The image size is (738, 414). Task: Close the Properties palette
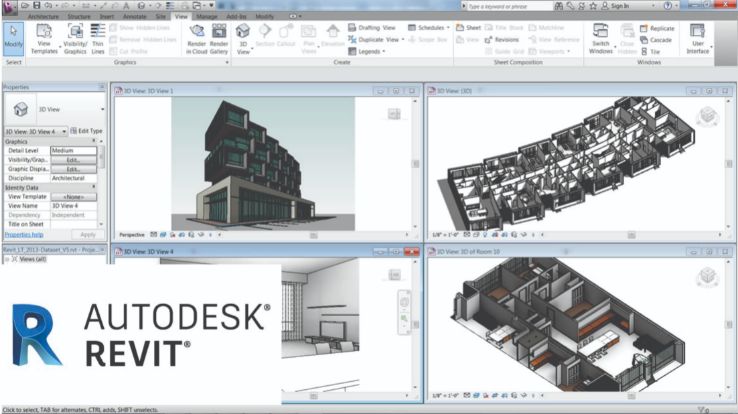[102, 87]
